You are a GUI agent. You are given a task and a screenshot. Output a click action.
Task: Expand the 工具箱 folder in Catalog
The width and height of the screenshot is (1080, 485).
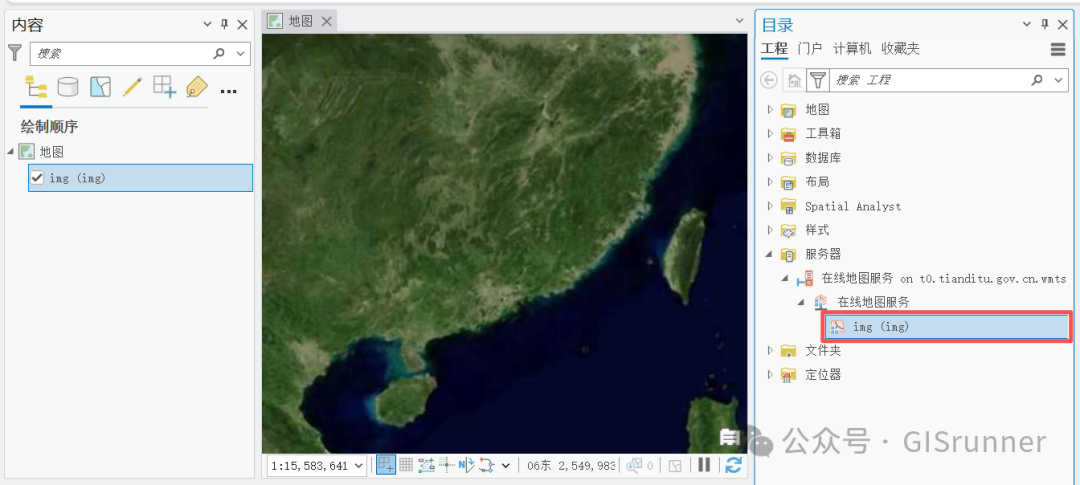770,134
